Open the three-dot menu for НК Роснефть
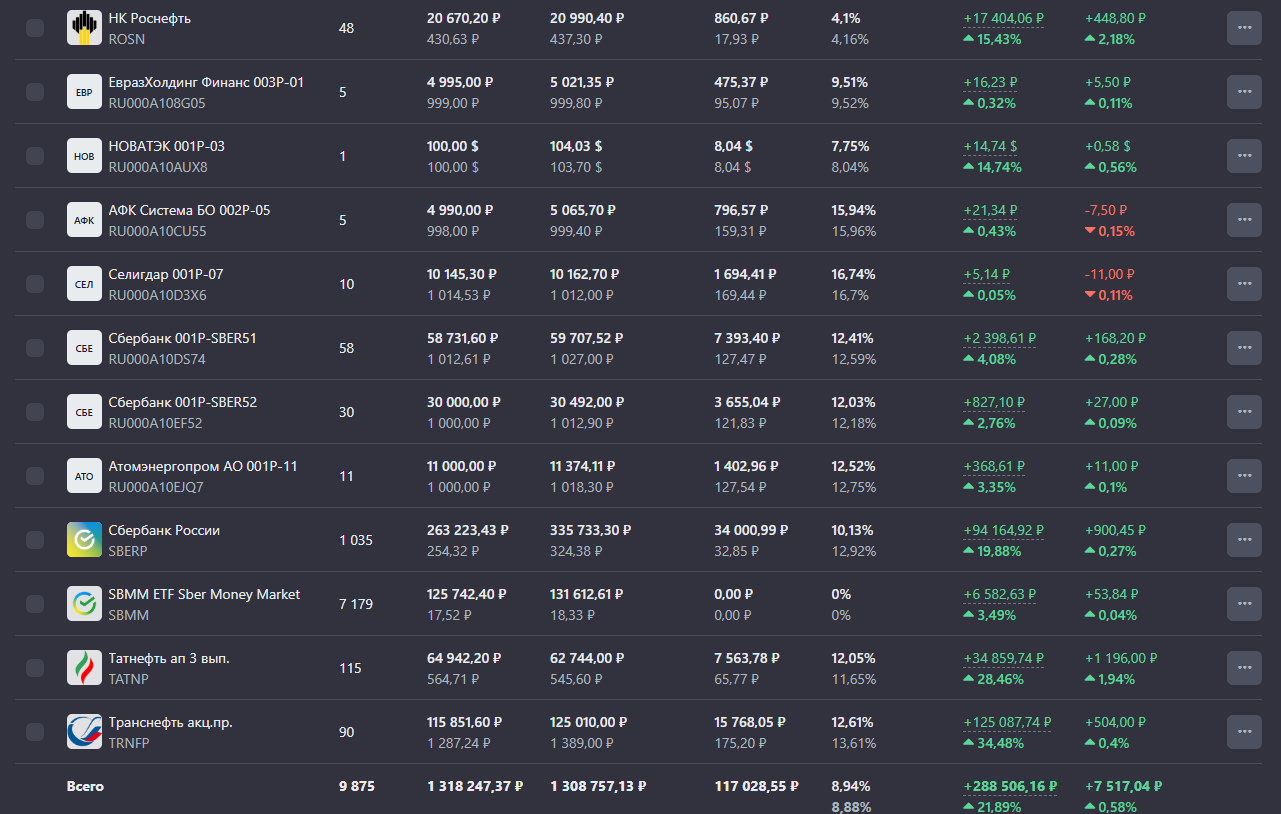Viewport: 1281px width, 814px height. 1244,28
